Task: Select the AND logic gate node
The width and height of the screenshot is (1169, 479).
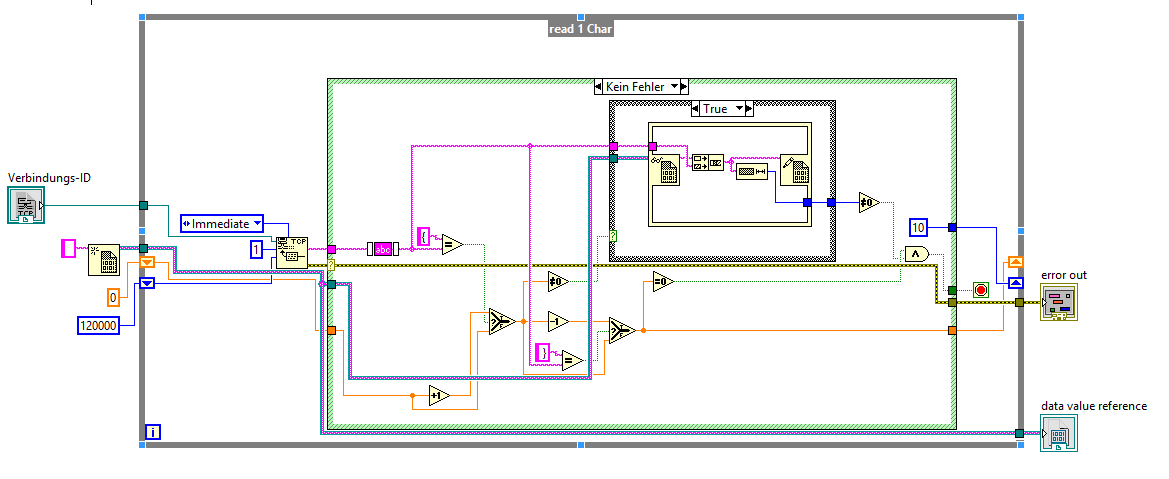Action: tap(917, 254)
